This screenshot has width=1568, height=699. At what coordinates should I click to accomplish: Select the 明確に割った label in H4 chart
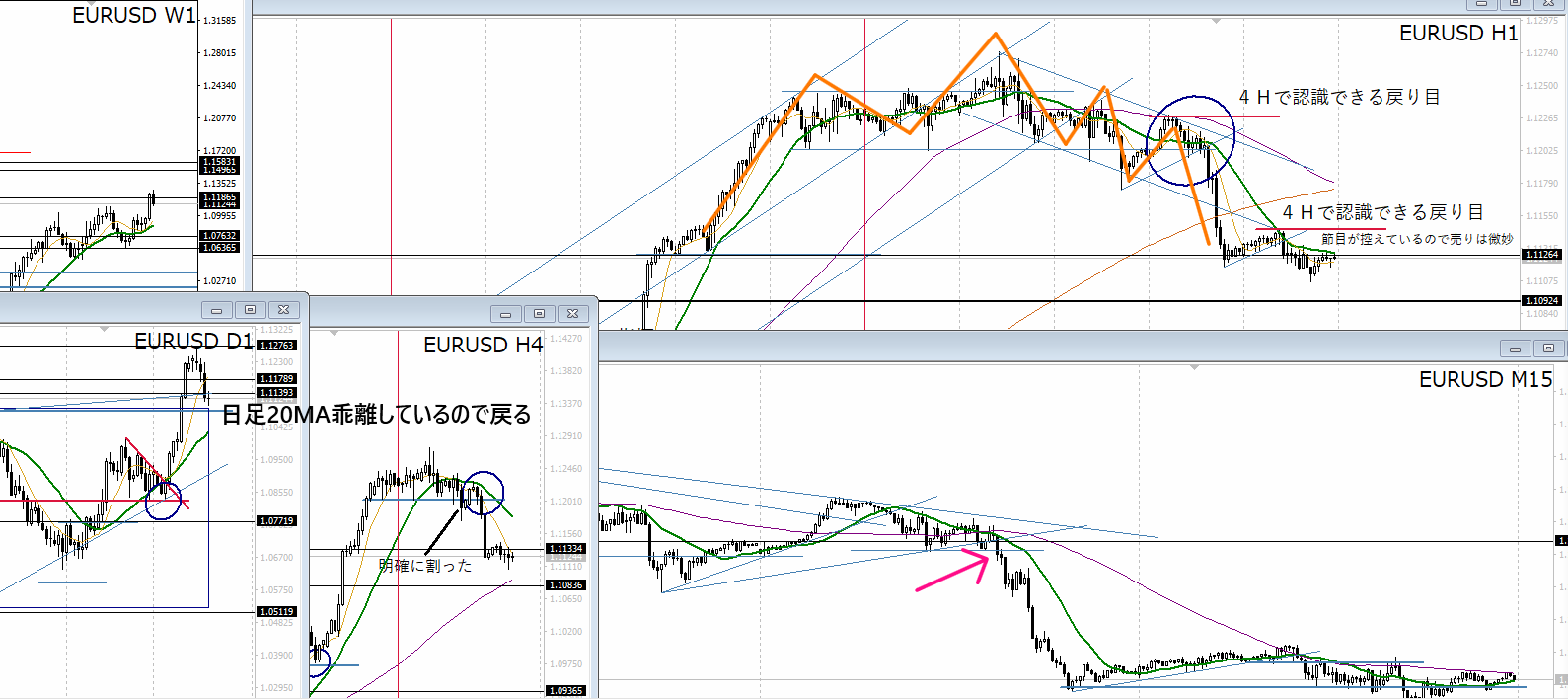tap(425, 566)
